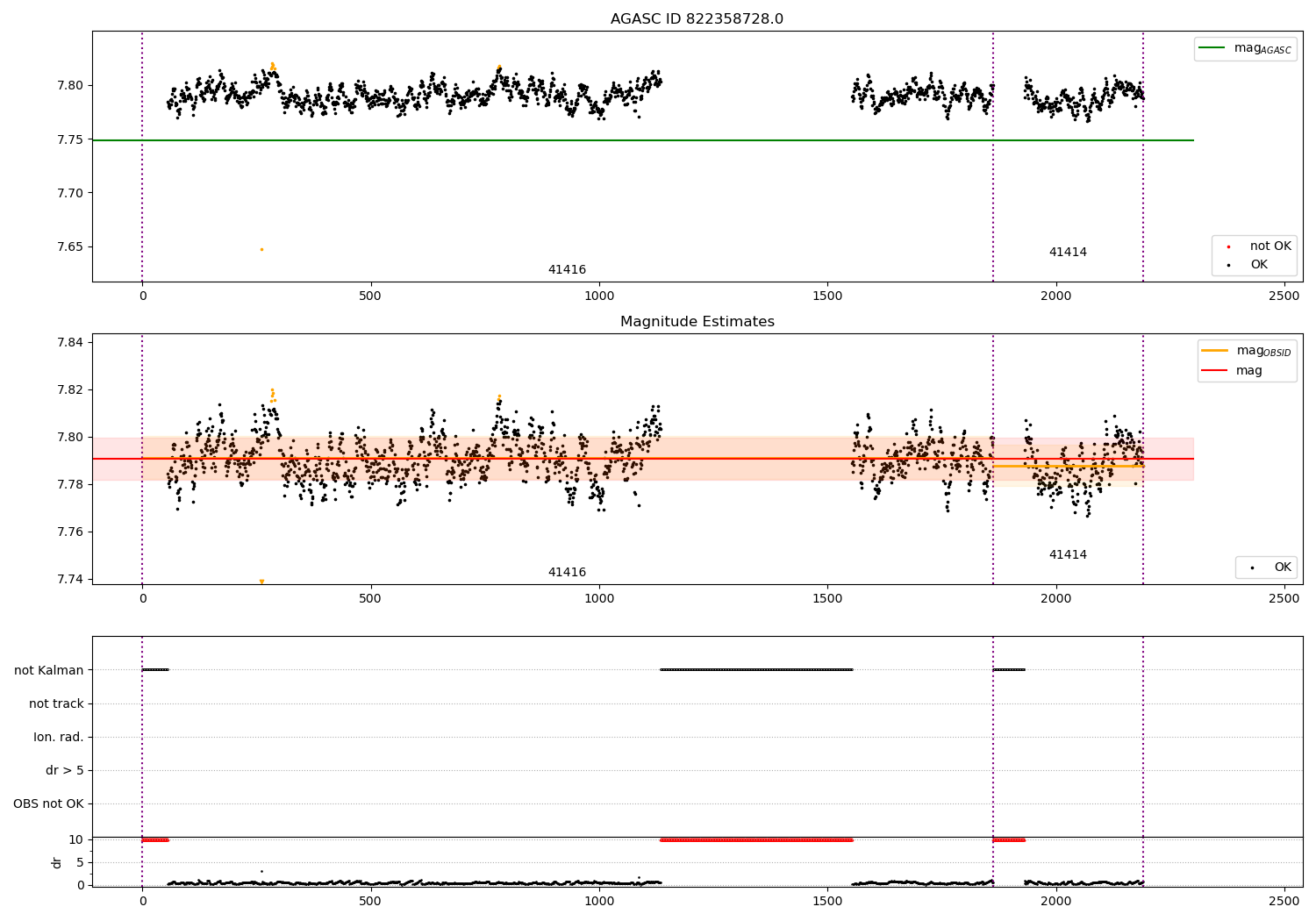Click the green mag AGASC legend line
1316x921 pixels.
click(x=1212, y=48)
